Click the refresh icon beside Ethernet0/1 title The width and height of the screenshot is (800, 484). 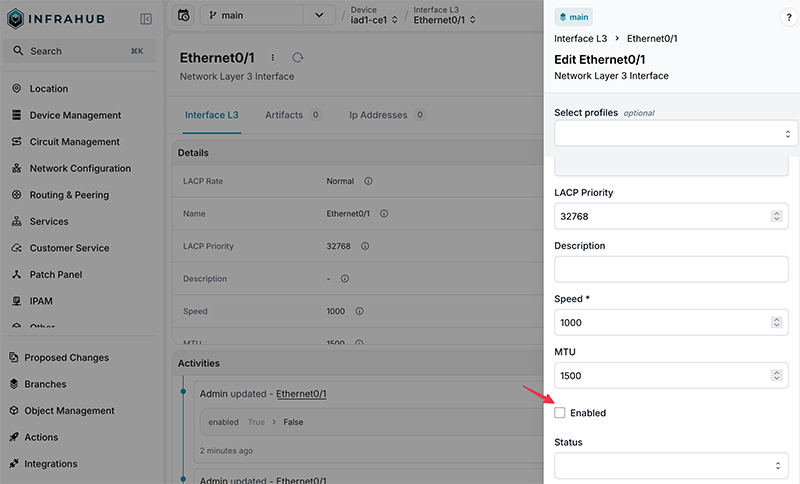(297, 58)
